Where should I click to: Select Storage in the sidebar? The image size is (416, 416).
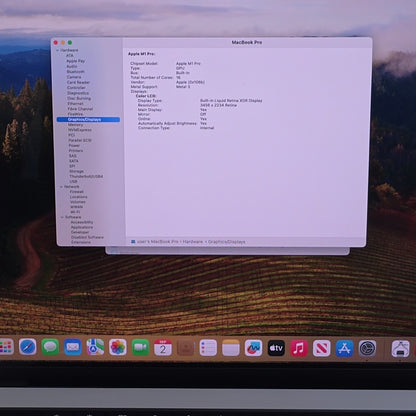(76, 171)
